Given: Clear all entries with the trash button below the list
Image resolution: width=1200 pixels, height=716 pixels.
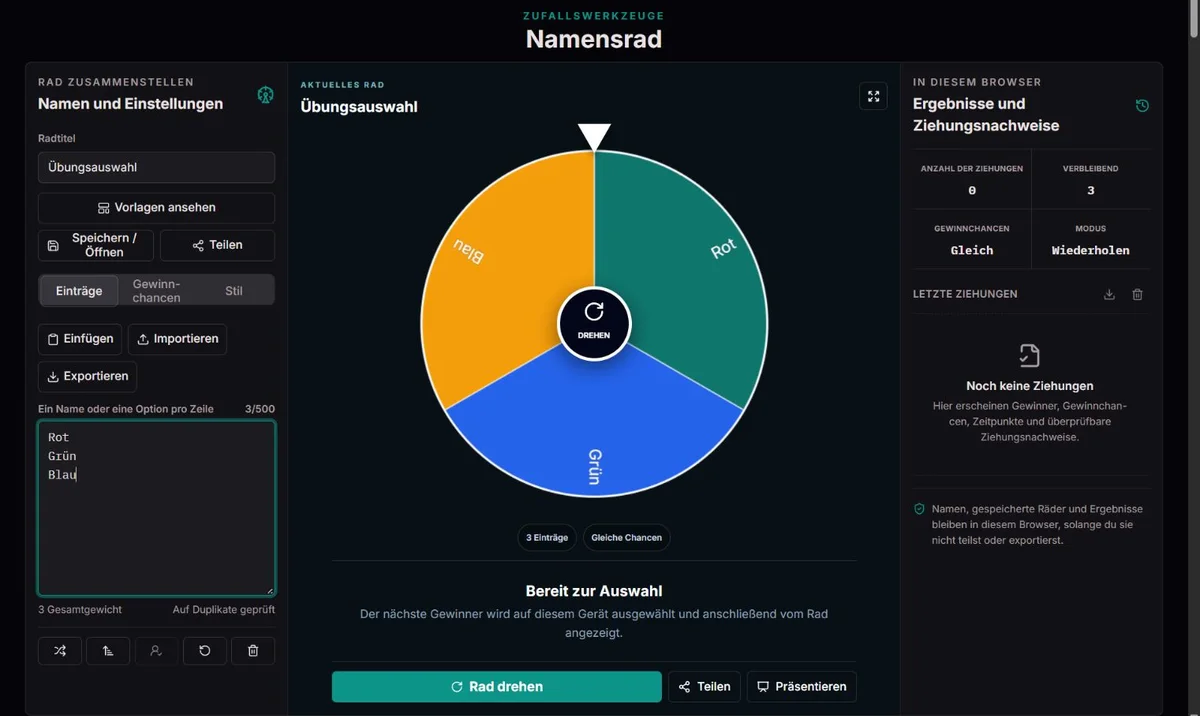Looking at the screenshot, I should (x=253, y=650).
